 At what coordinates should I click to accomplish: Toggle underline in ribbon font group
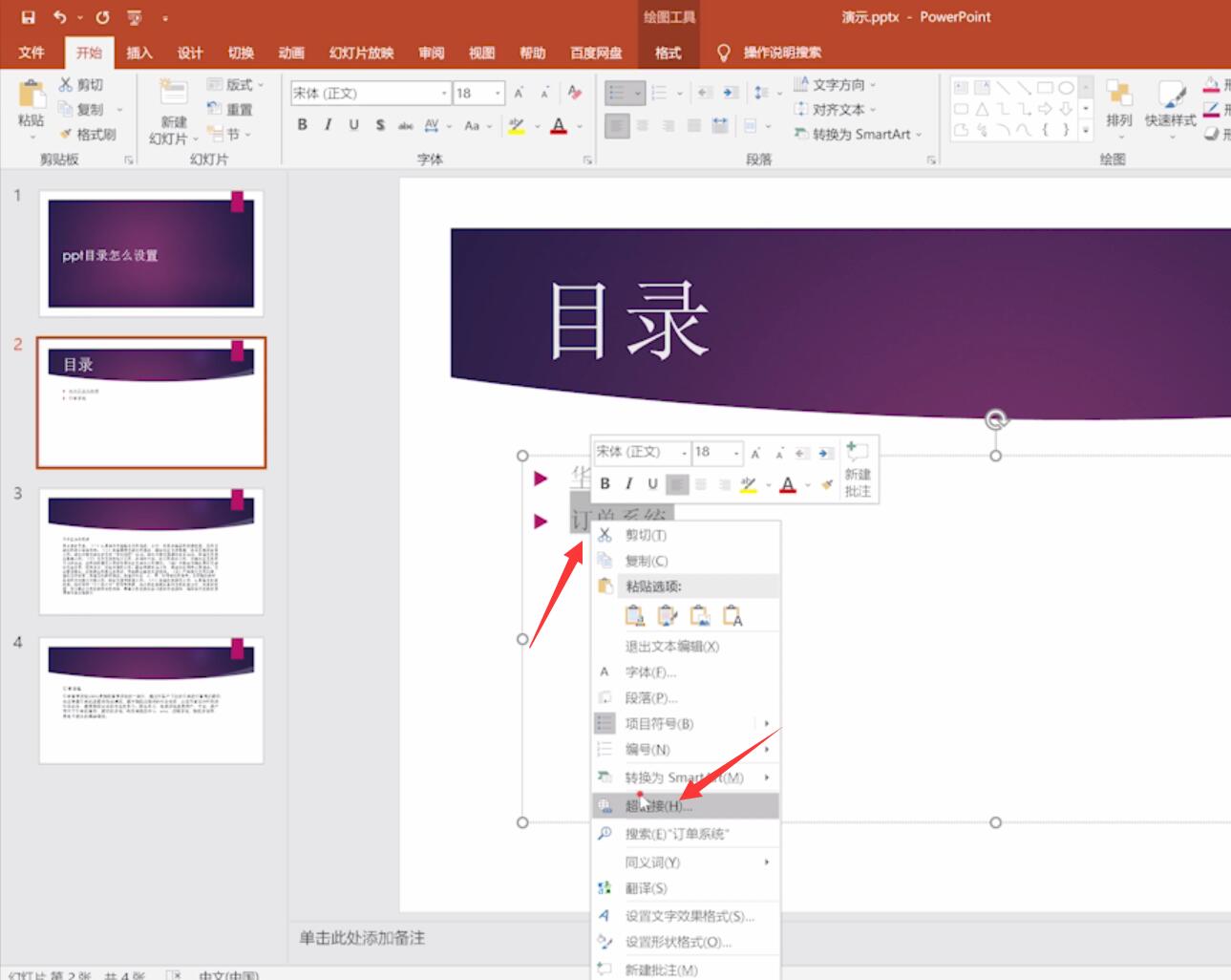pyautogui.click(x=354, y=125)
